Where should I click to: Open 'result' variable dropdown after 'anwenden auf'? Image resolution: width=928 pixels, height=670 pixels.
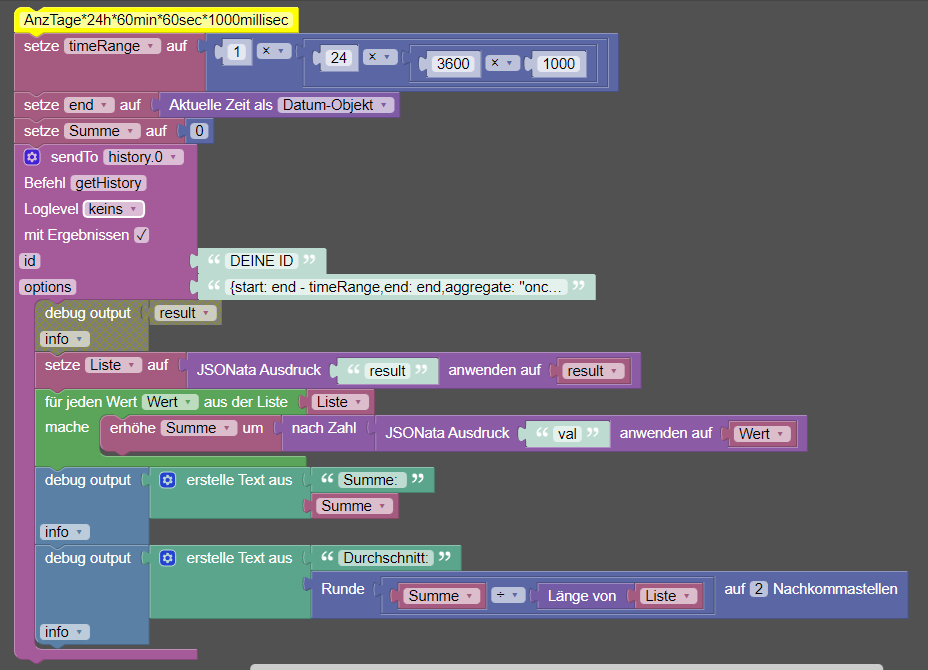pyautogui.click(x=593, y=371)
